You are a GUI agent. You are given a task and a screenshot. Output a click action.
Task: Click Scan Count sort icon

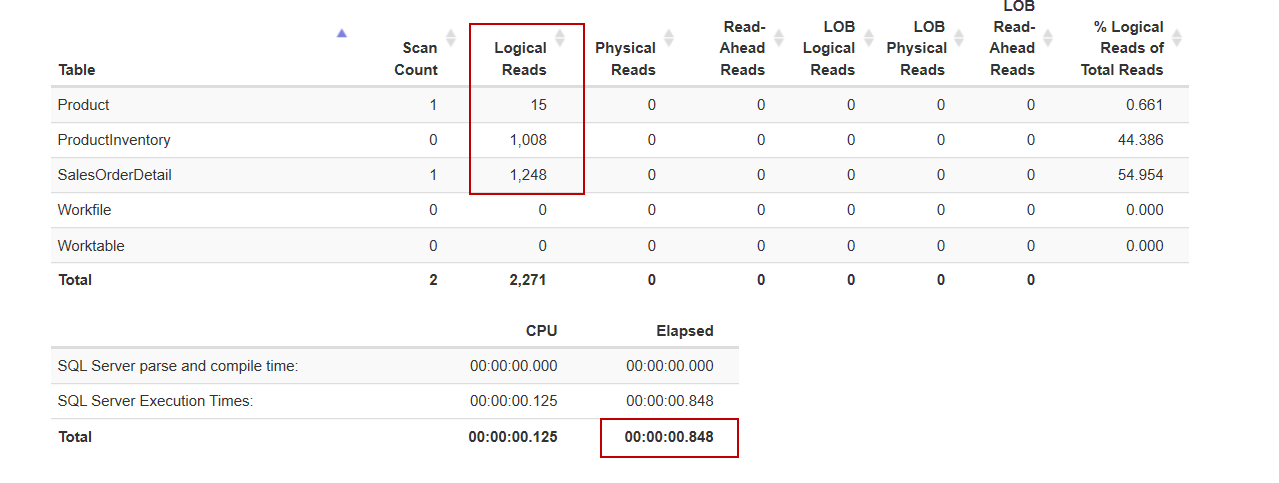450,37
